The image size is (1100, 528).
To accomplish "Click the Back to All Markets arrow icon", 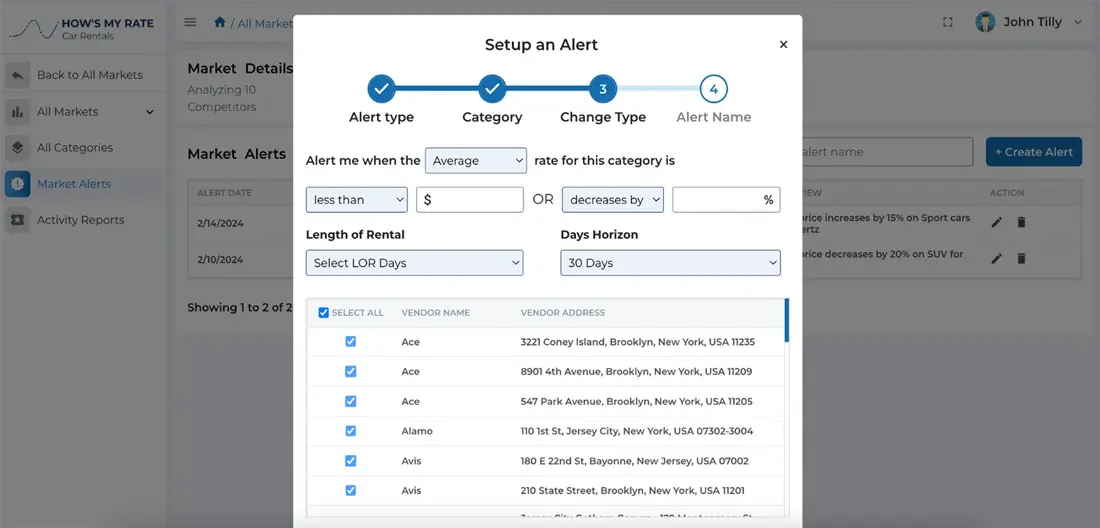I will tap(17, 75).
